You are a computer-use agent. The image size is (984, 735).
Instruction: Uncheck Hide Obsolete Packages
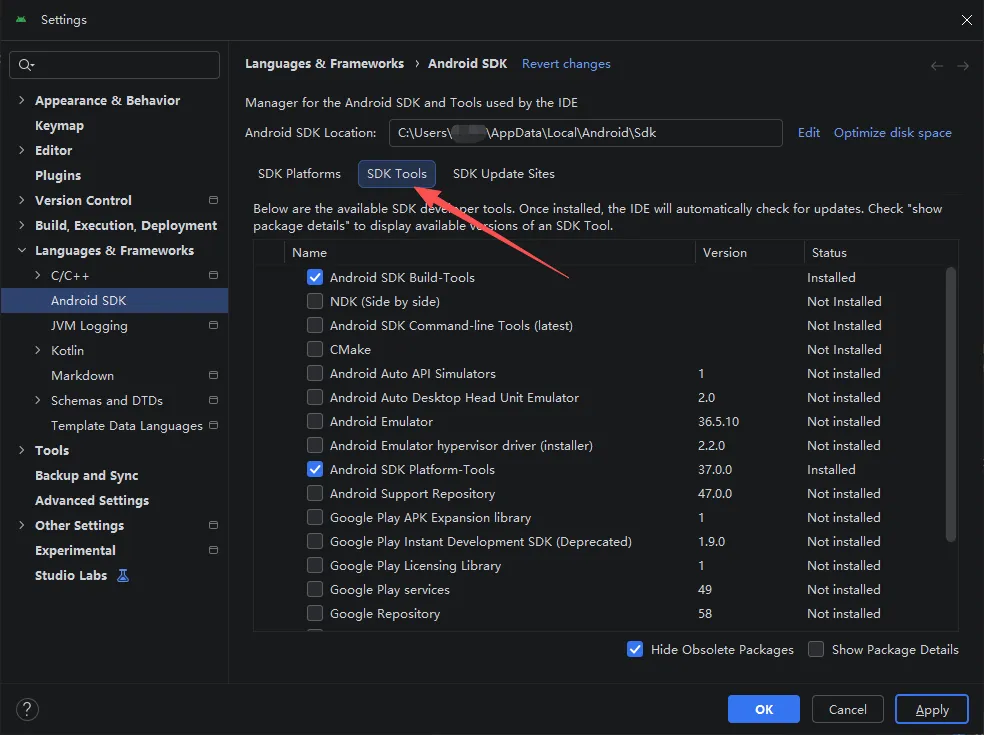(x=635, y=649)
